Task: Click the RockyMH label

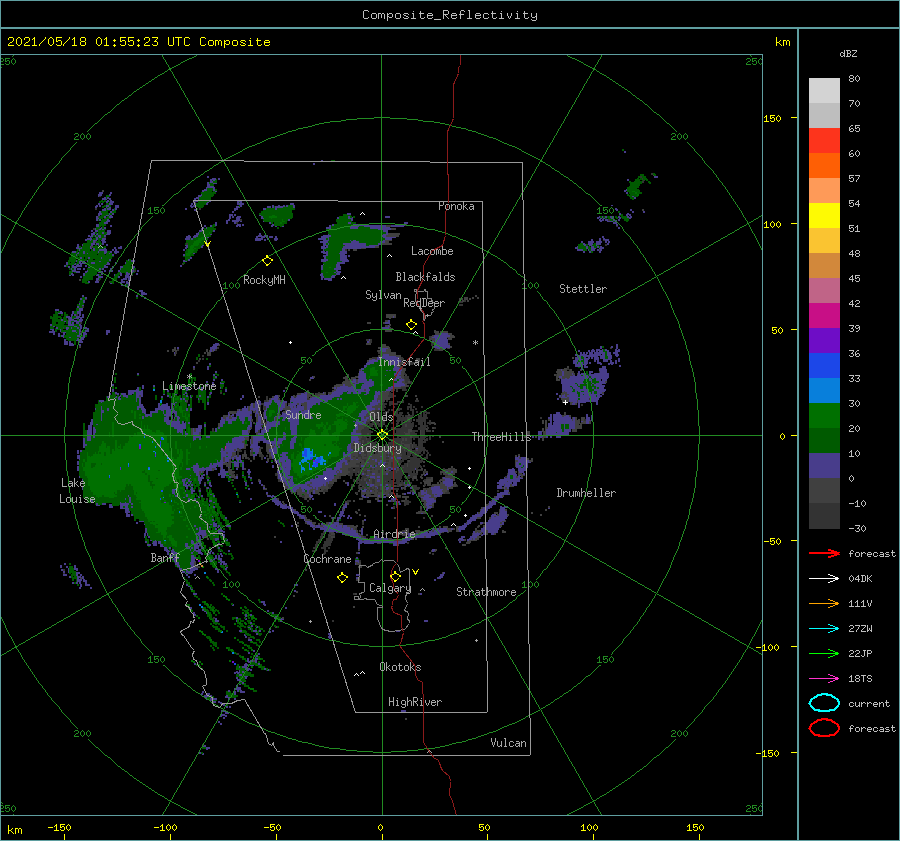Action: (x=264, y=280)
